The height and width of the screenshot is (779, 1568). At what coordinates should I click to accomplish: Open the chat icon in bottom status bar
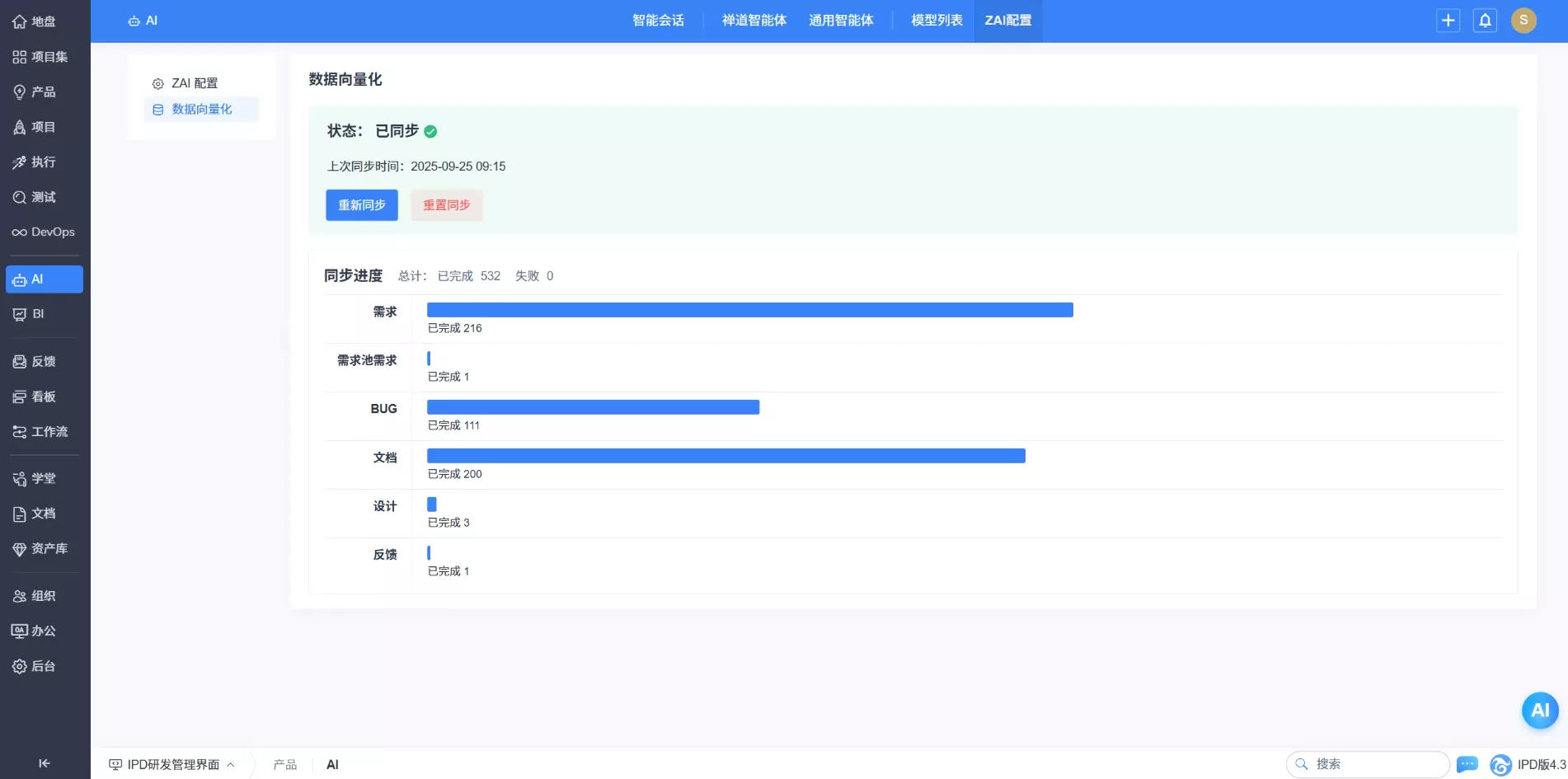(x=1467, y=764)
